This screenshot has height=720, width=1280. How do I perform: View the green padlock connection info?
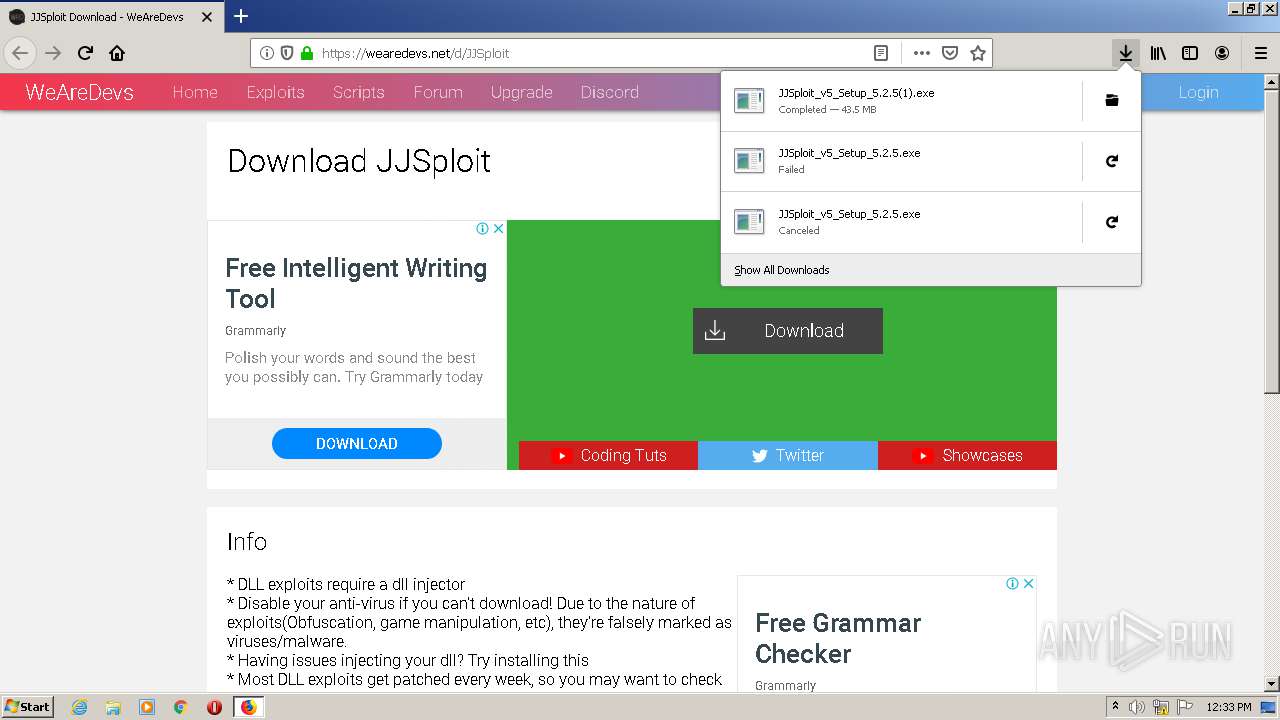click(x=307, y=53)
